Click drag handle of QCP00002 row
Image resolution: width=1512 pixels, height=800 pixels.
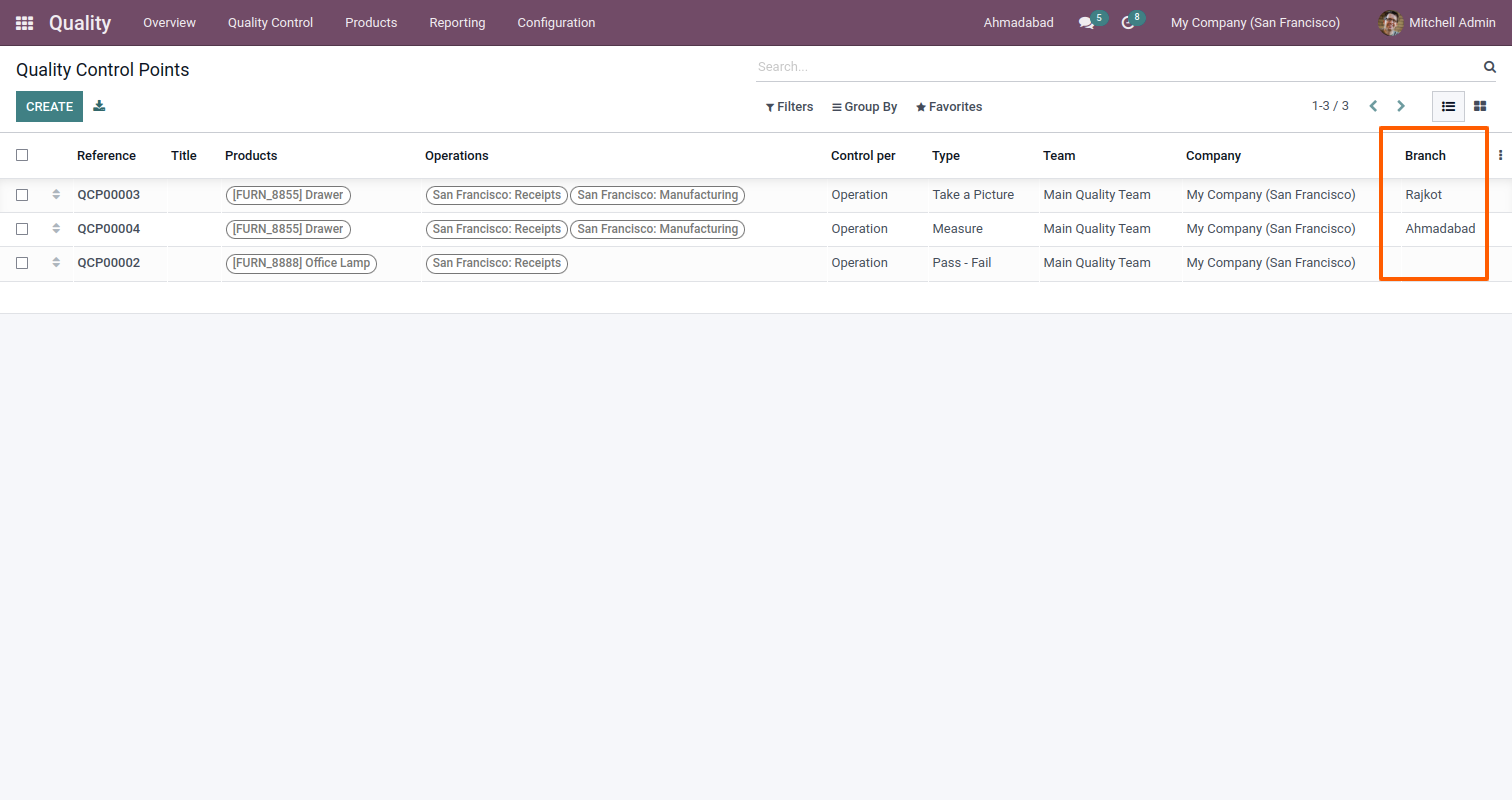pos(56,263)
